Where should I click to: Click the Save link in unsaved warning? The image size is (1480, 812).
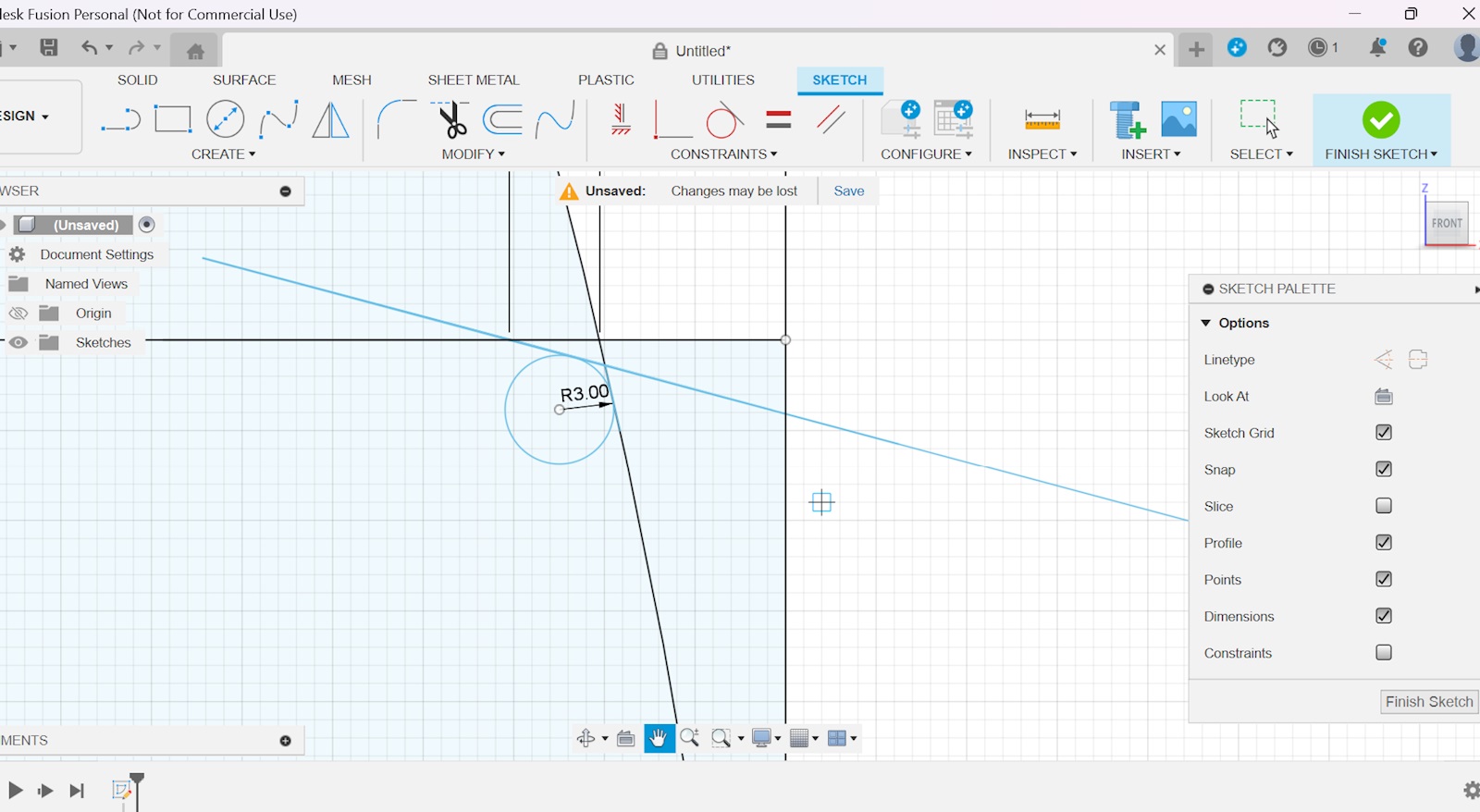(848, 191)
